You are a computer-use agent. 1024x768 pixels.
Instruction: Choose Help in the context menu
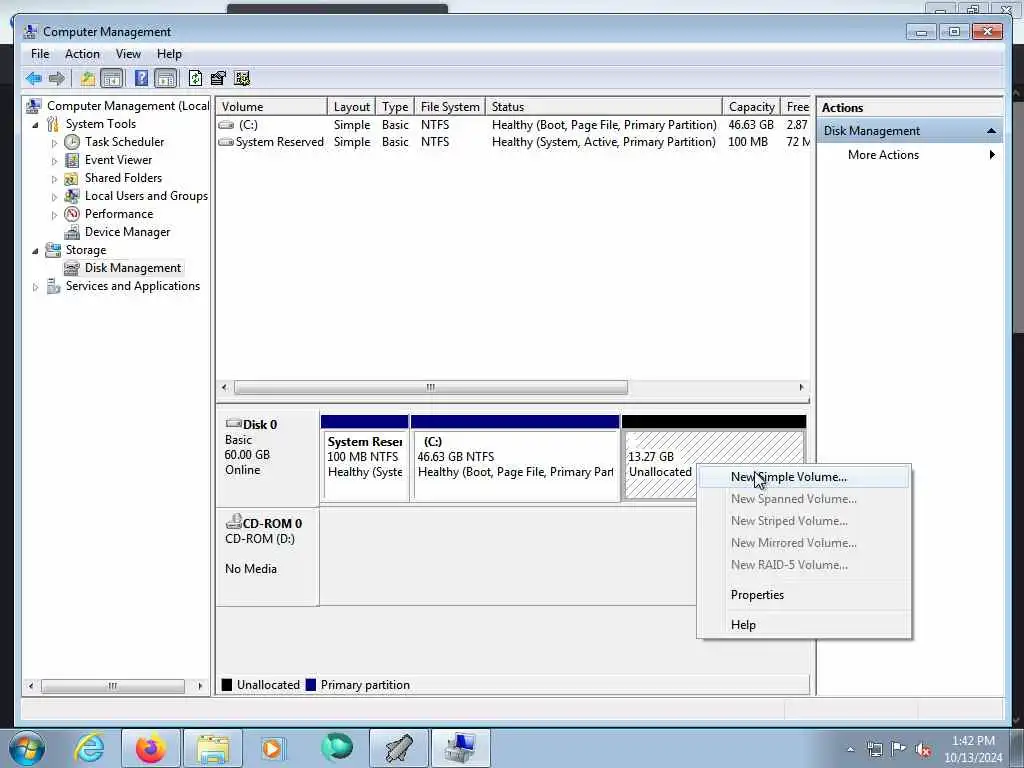804,625
